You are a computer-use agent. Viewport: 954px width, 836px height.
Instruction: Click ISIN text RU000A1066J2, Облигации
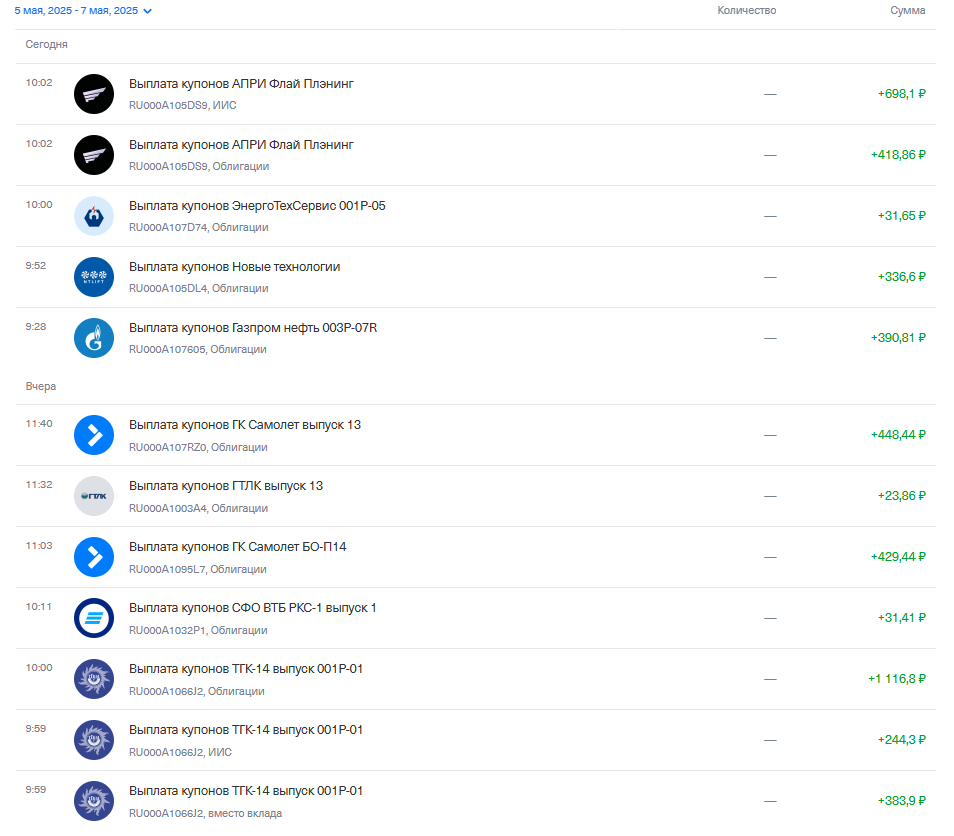[197, 691]
